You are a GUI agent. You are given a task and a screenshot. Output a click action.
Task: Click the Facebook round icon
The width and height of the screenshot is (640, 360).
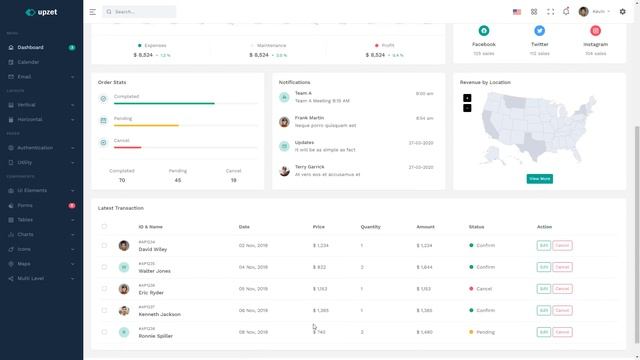(484, 31)
